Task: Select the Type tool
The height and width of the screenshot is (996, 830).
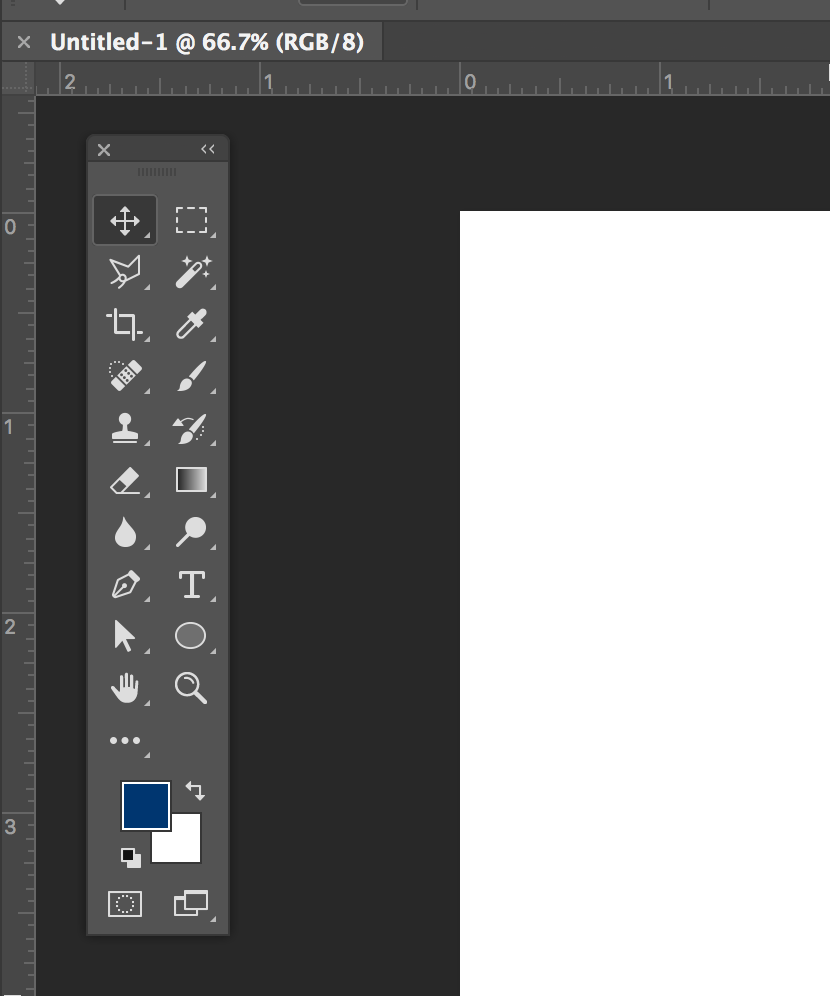Action: pos(191,584)
